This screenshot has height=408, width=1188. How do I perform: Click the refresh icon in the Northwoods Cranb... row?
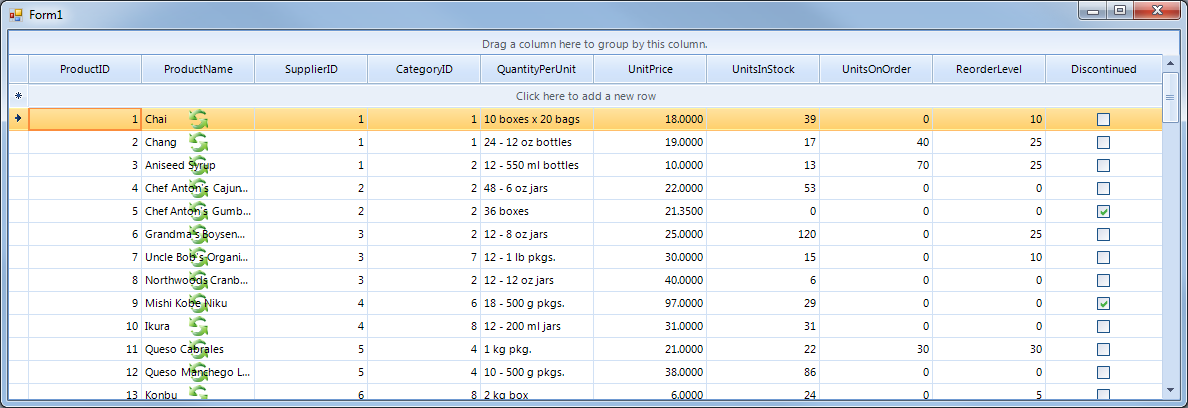198,281
